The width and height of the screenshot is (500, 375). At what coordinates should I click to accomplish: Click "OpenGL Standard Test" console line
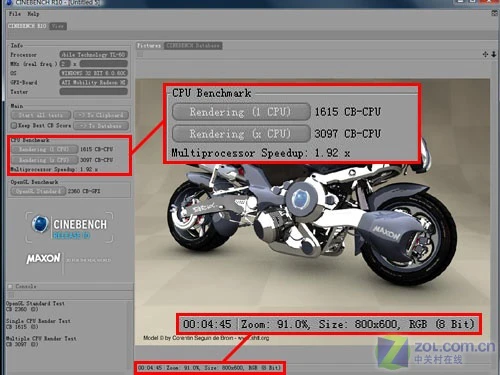coord(35,303)
